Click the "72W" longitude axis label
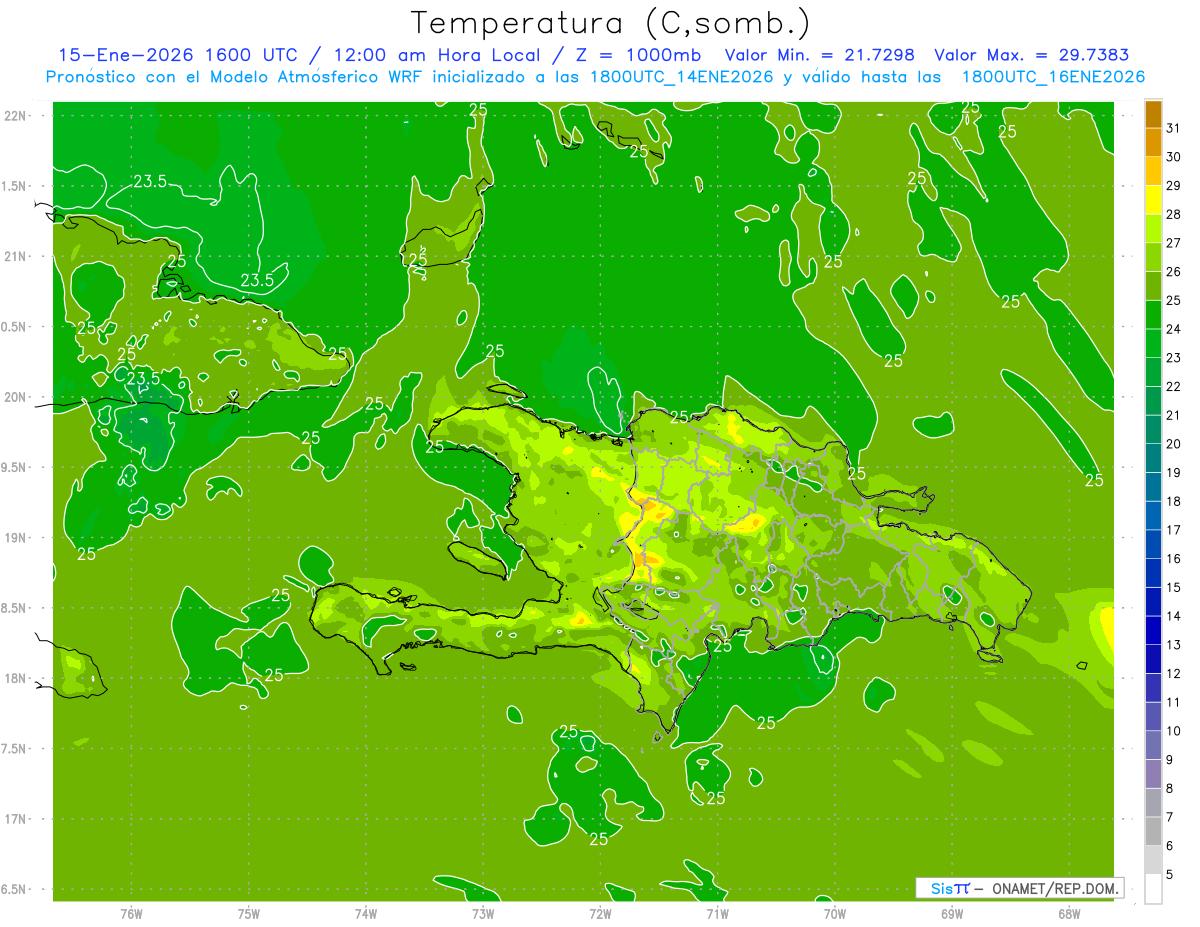Screen dimensions: 1200x927 click(x=600, y=913)
